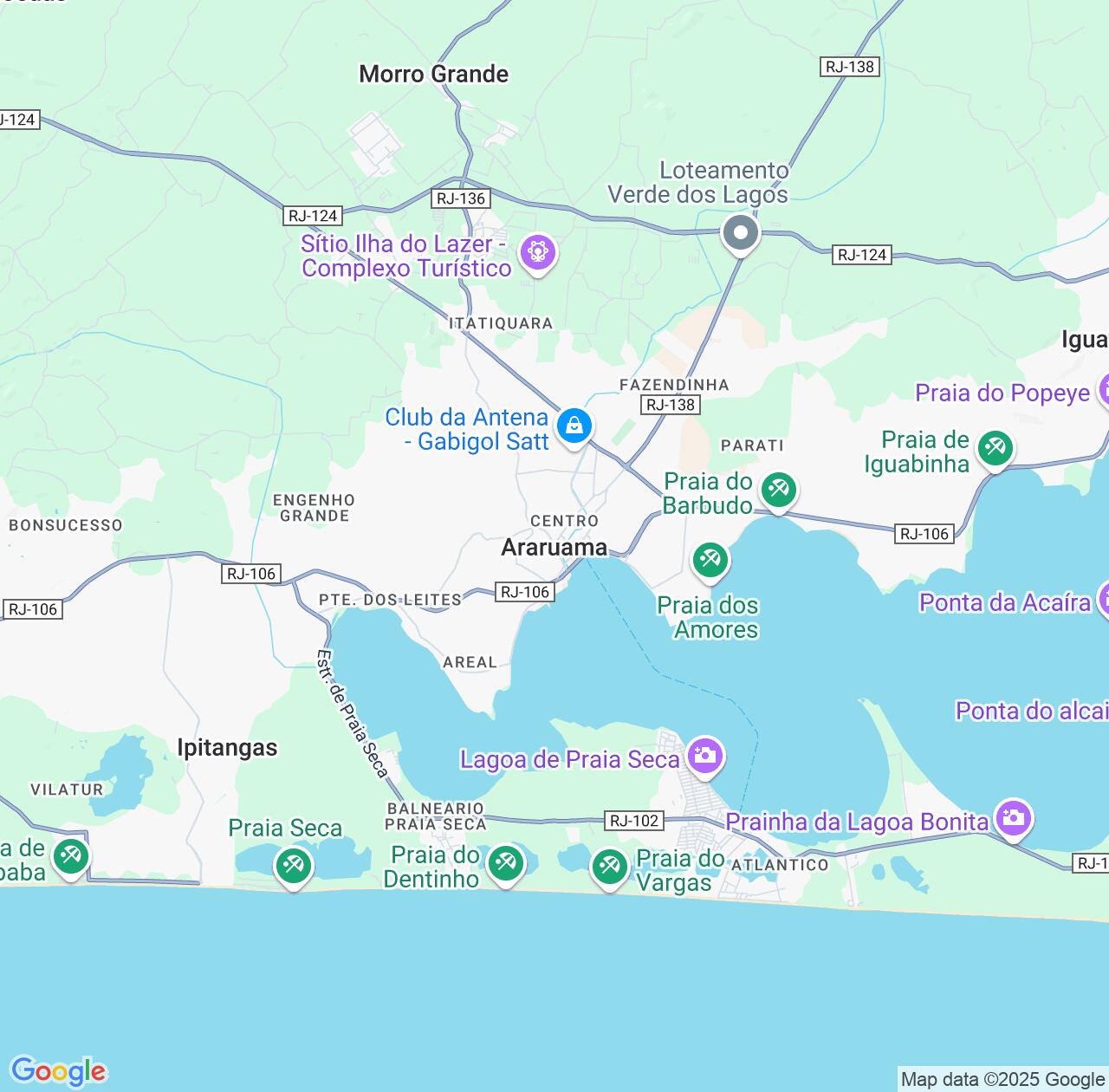This screenshot has width=1109, height=1092.
Task: Click the Araruama city label
Action: [x=554, y=548]
